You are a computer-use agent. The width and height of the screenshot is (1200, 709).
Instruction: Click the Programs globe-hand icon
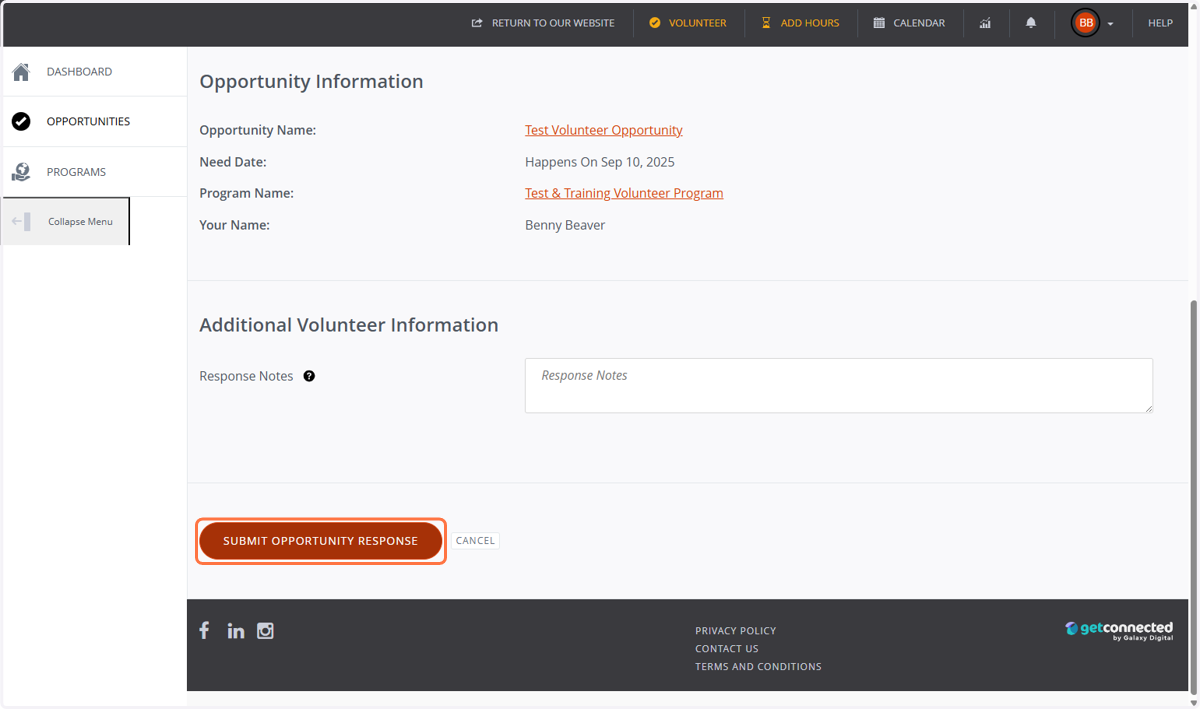21,172
